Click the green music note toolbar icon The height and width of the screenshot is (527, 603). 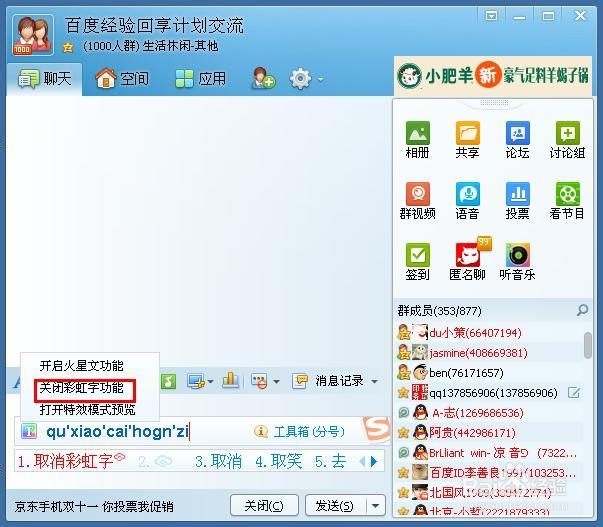coord(168,382)
